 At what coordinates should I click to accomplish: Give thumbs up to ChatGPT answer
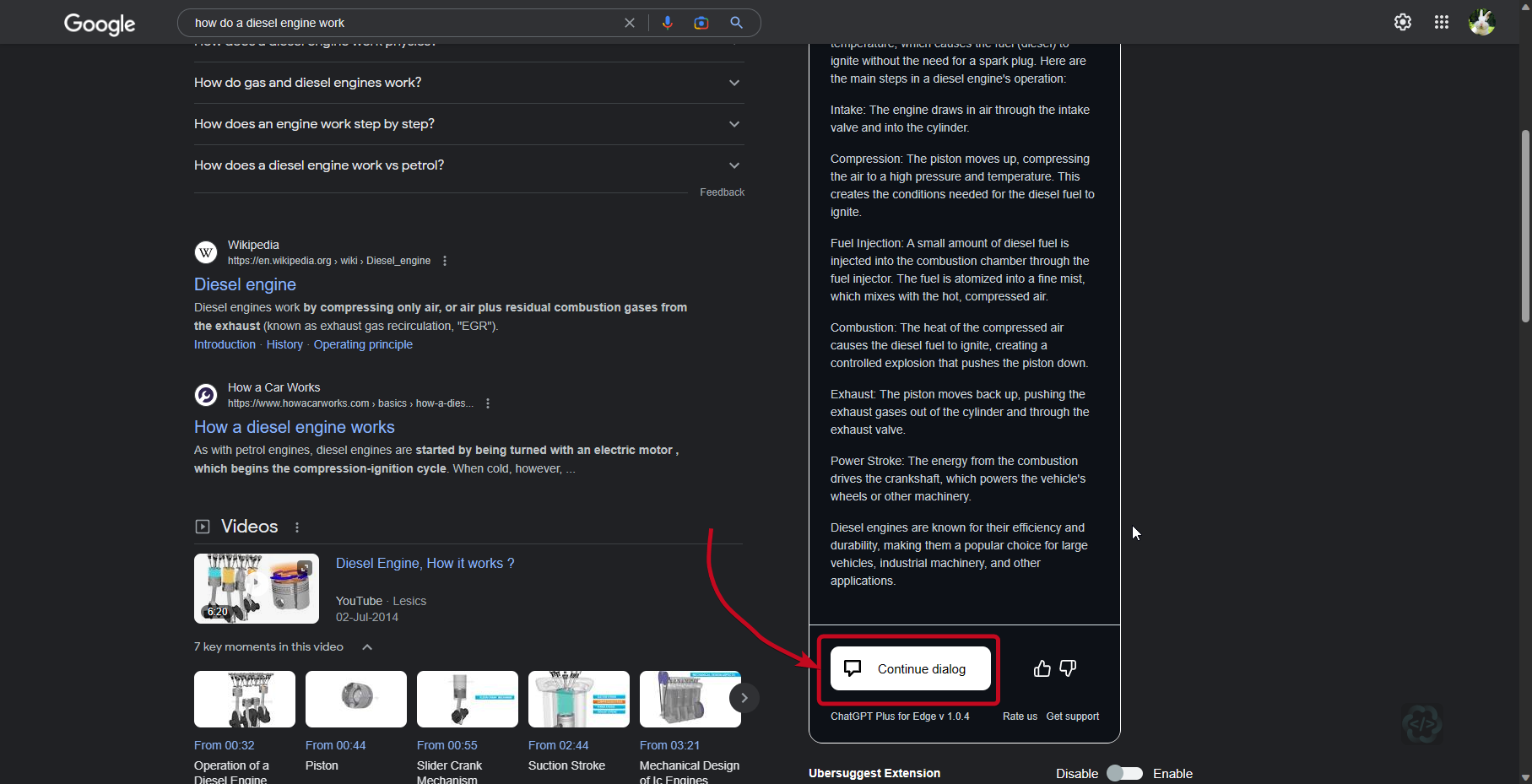pyautogui.click(x=1042, y=668)
